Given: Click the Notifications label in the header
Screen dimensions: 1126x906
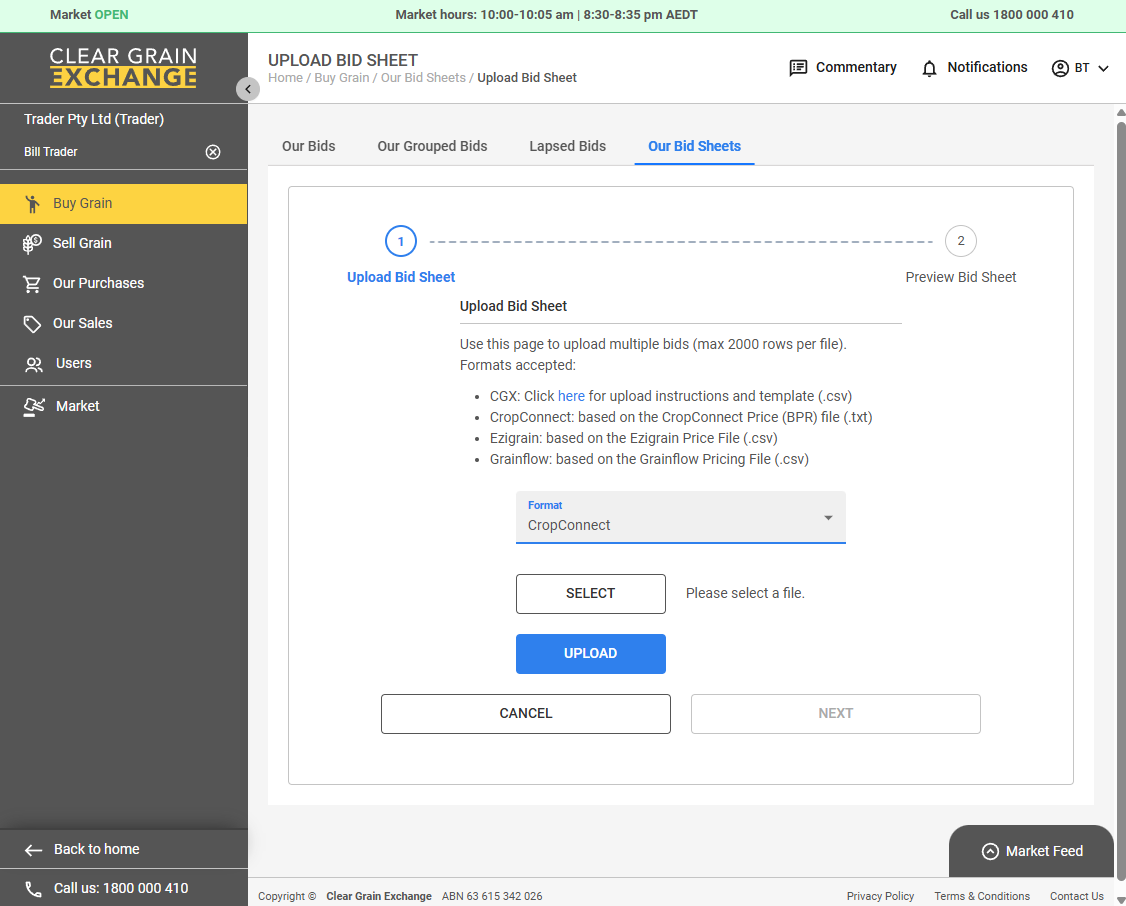Looking at the screenshot, I should [987, 67].
